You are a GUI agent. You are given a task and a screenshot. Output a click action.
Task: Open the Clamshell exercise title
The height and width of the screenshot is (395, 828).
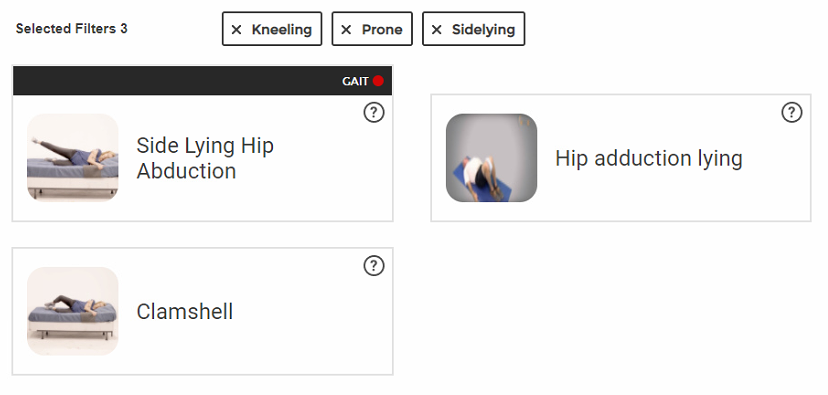(184, 312)
